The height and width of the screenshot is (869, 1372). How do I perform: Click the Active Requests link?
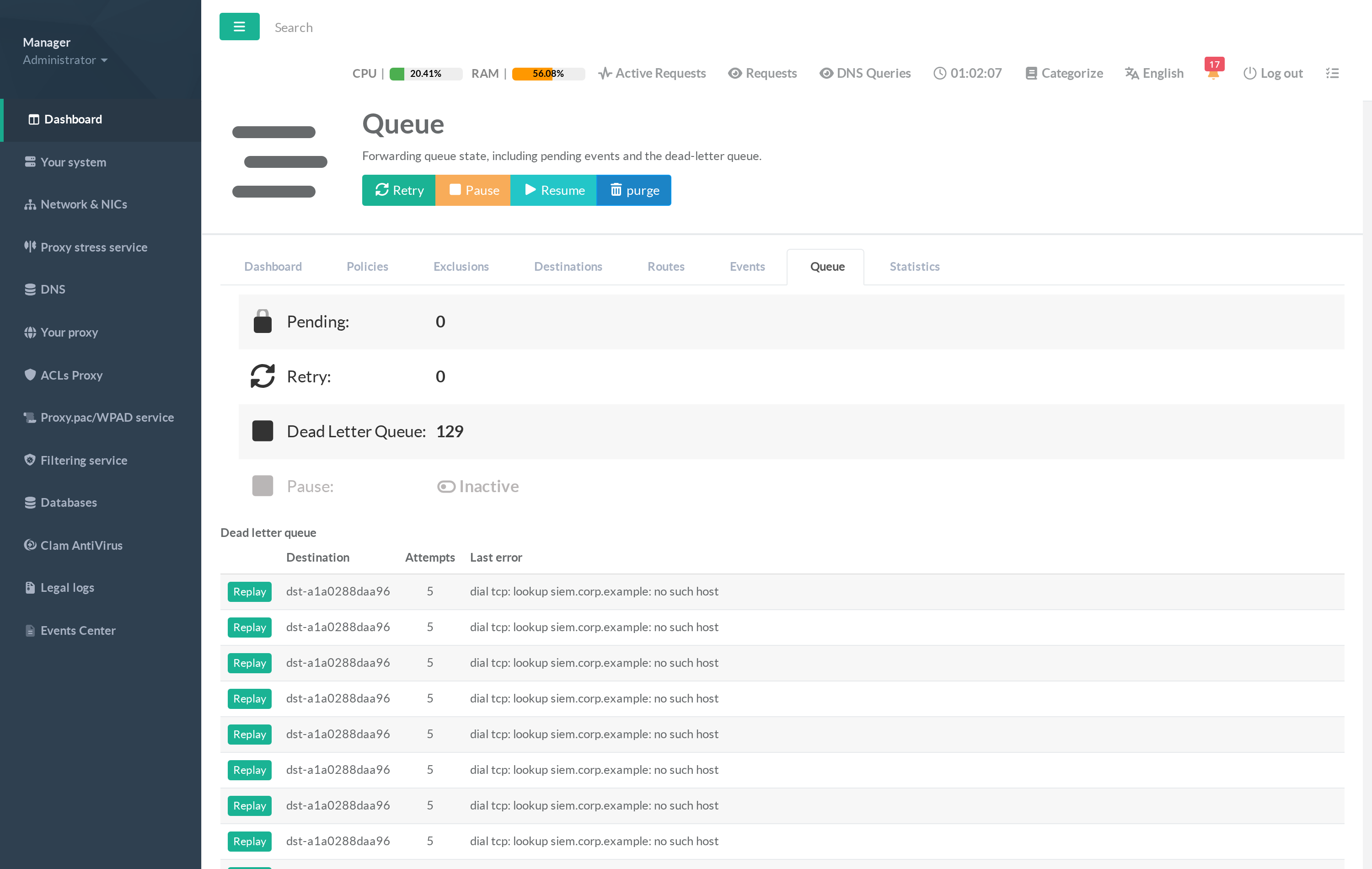[652, 73]
